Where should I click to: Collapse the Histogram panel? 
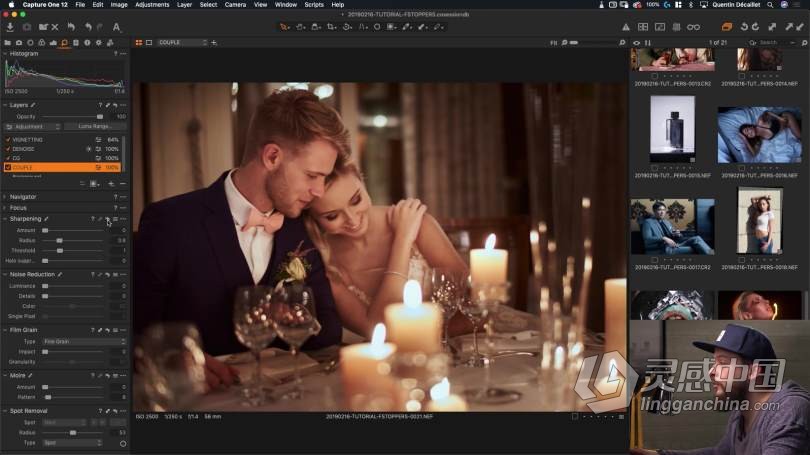click(x=5, y=54)
